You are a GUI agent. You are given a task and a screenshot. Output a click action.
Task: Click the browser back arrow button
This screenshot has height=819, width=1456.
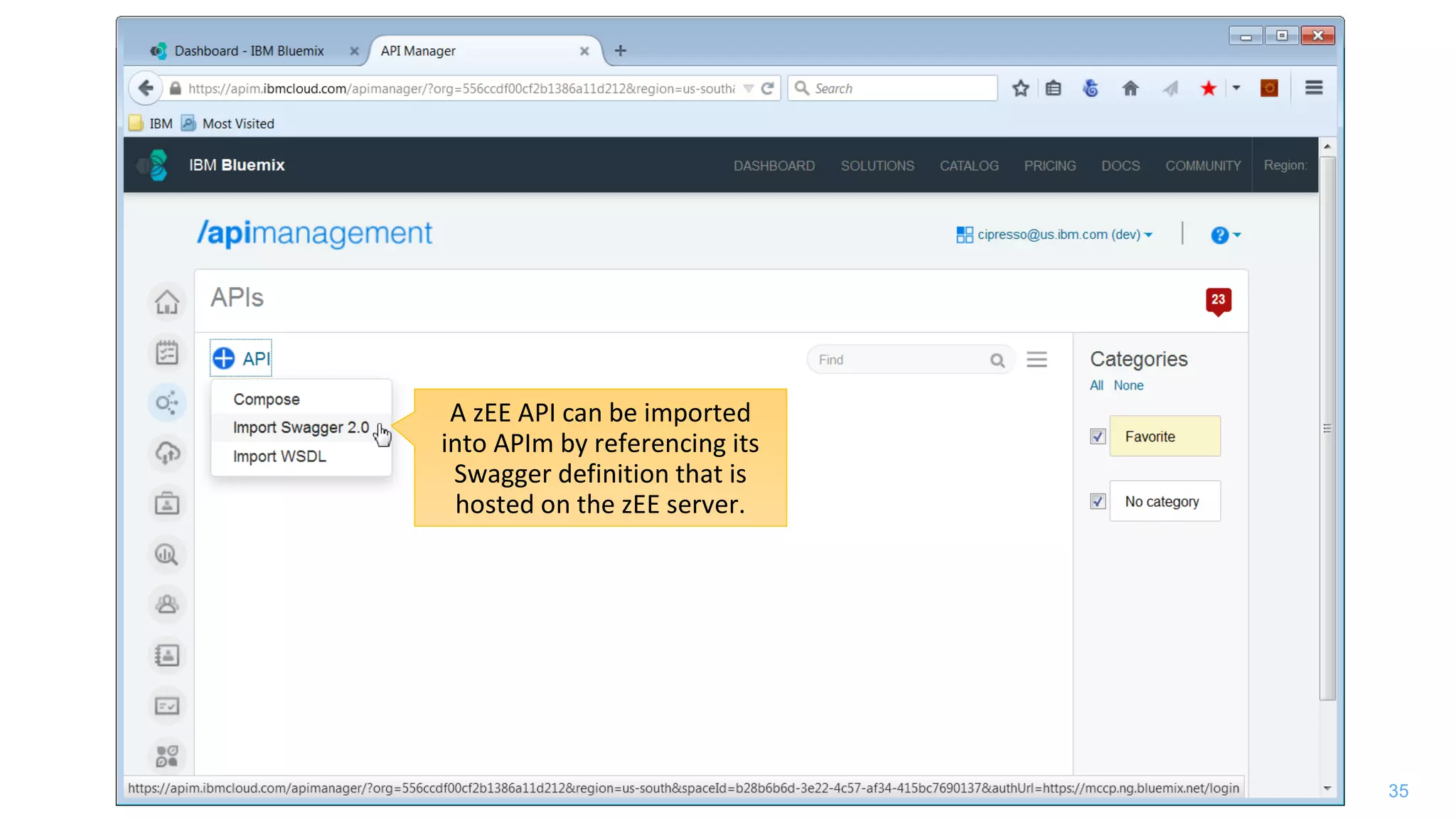(146, 88)
